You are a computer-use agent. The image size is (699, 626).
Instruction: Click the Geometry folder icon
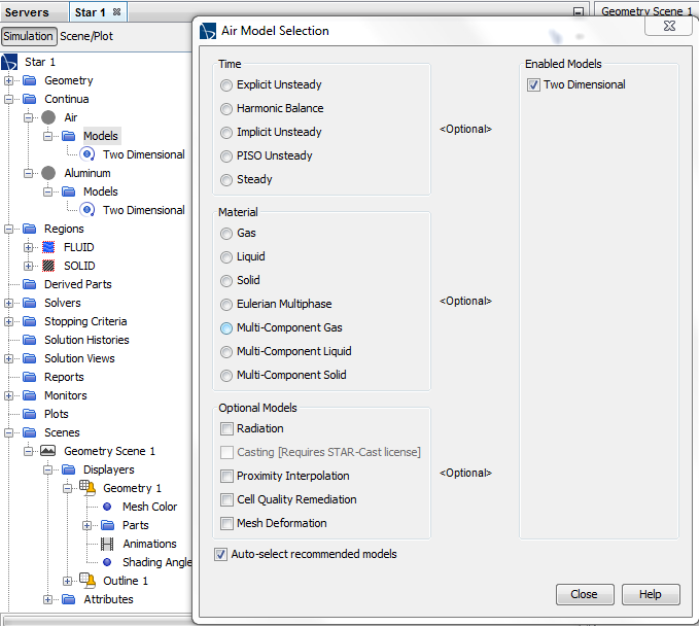tap(29, 81)
